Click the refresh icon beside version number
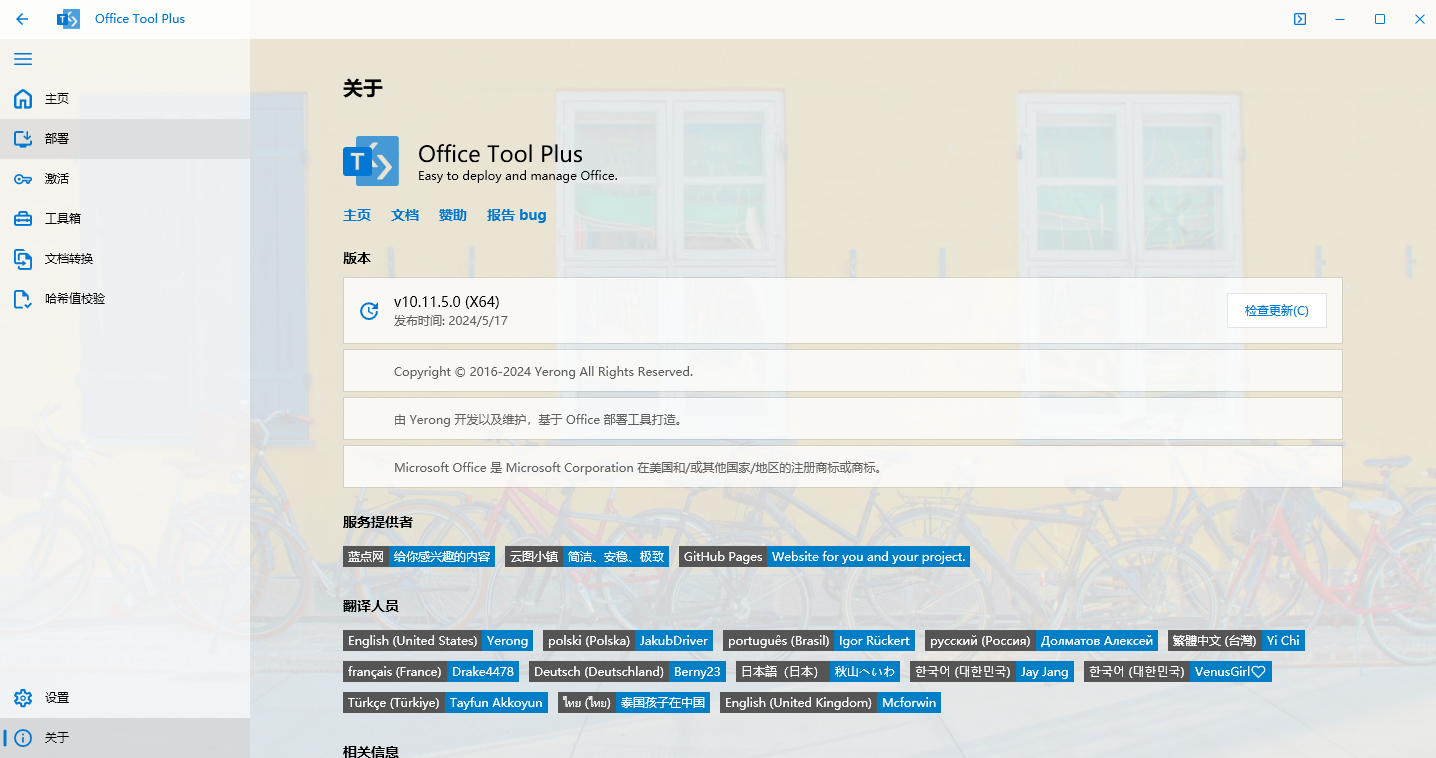The image size is (1436, 758). [369, 311]
